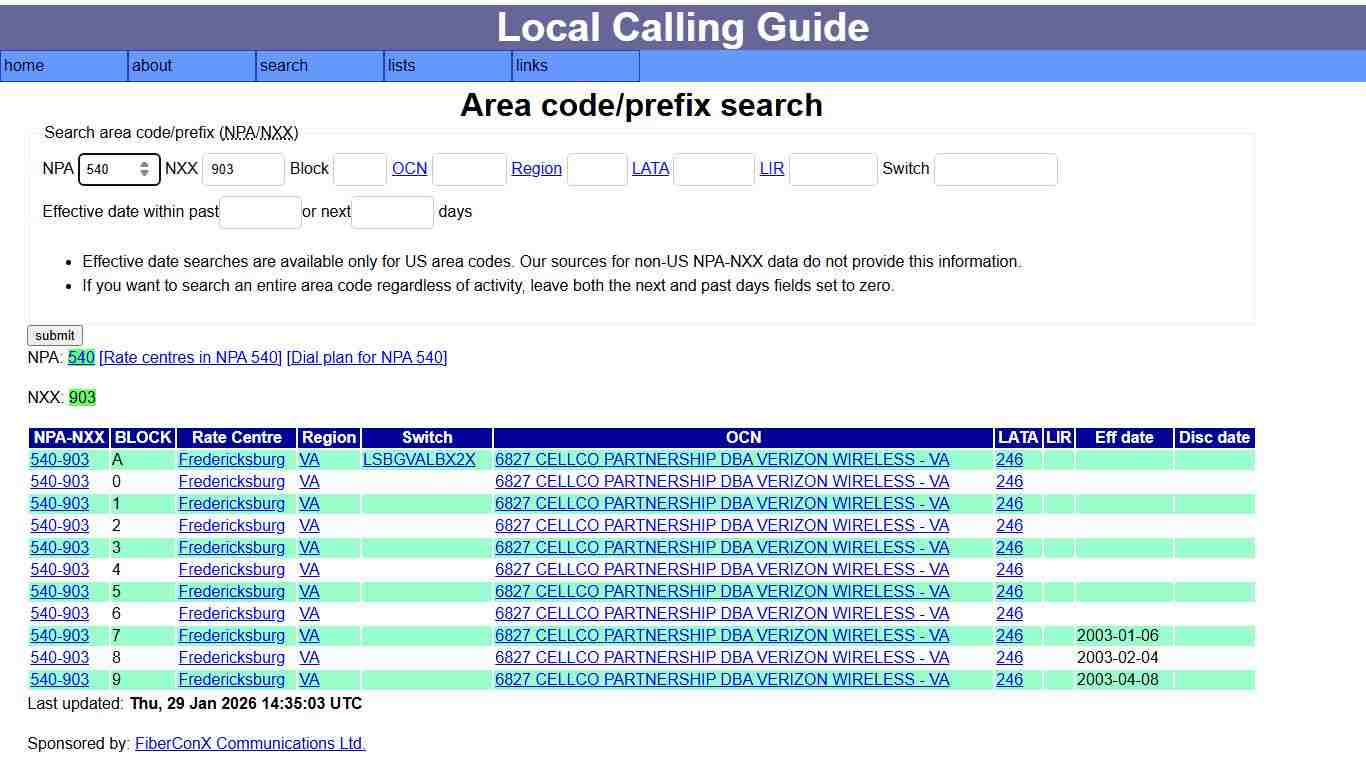This screenshot has width=1366, height=768.
Task: Click the 'Effective date within past' days field
Action: coord(260,212)
